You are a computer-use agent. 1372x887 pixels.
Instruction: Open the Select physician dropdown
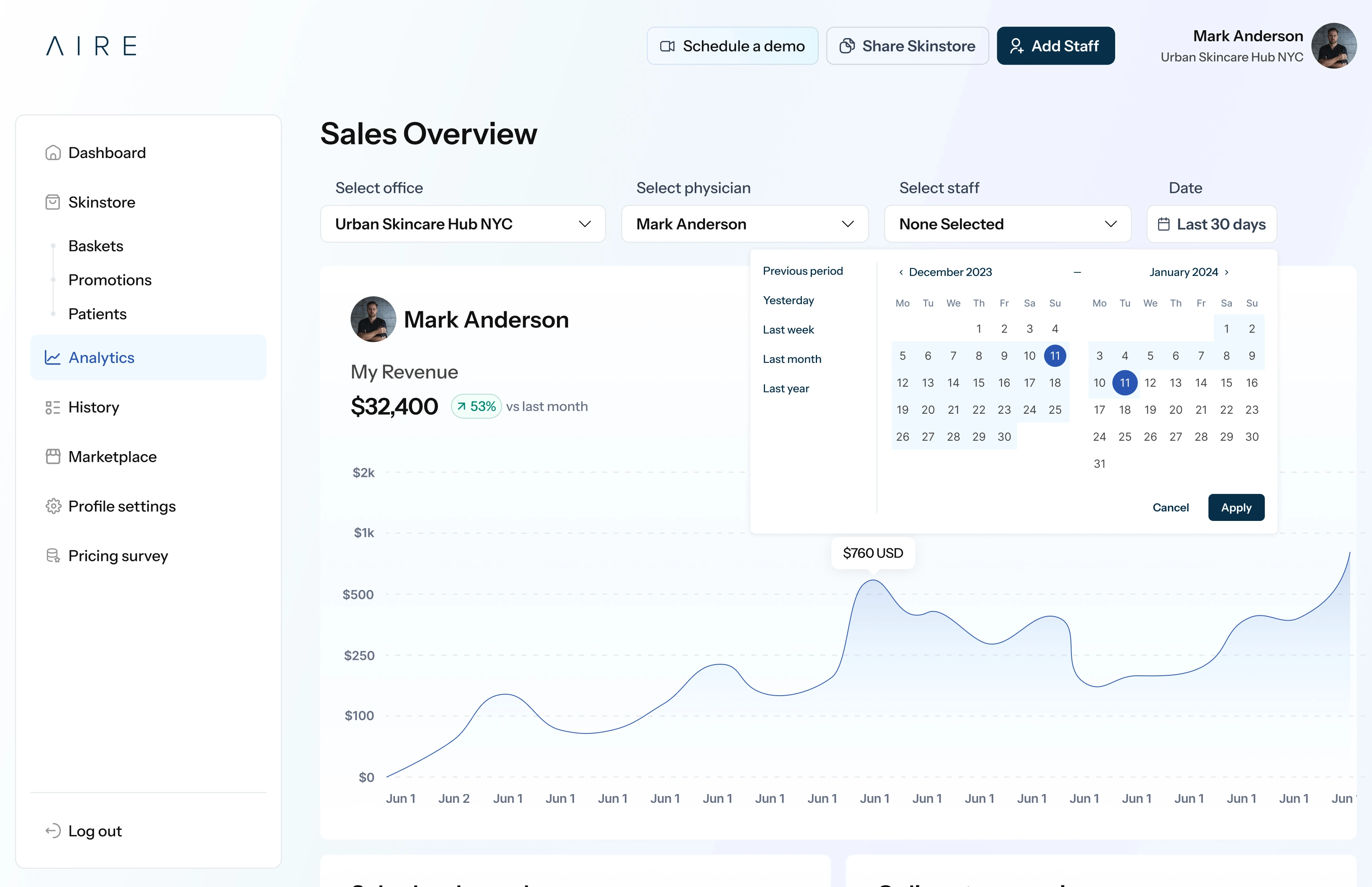[x=745, y=224]
